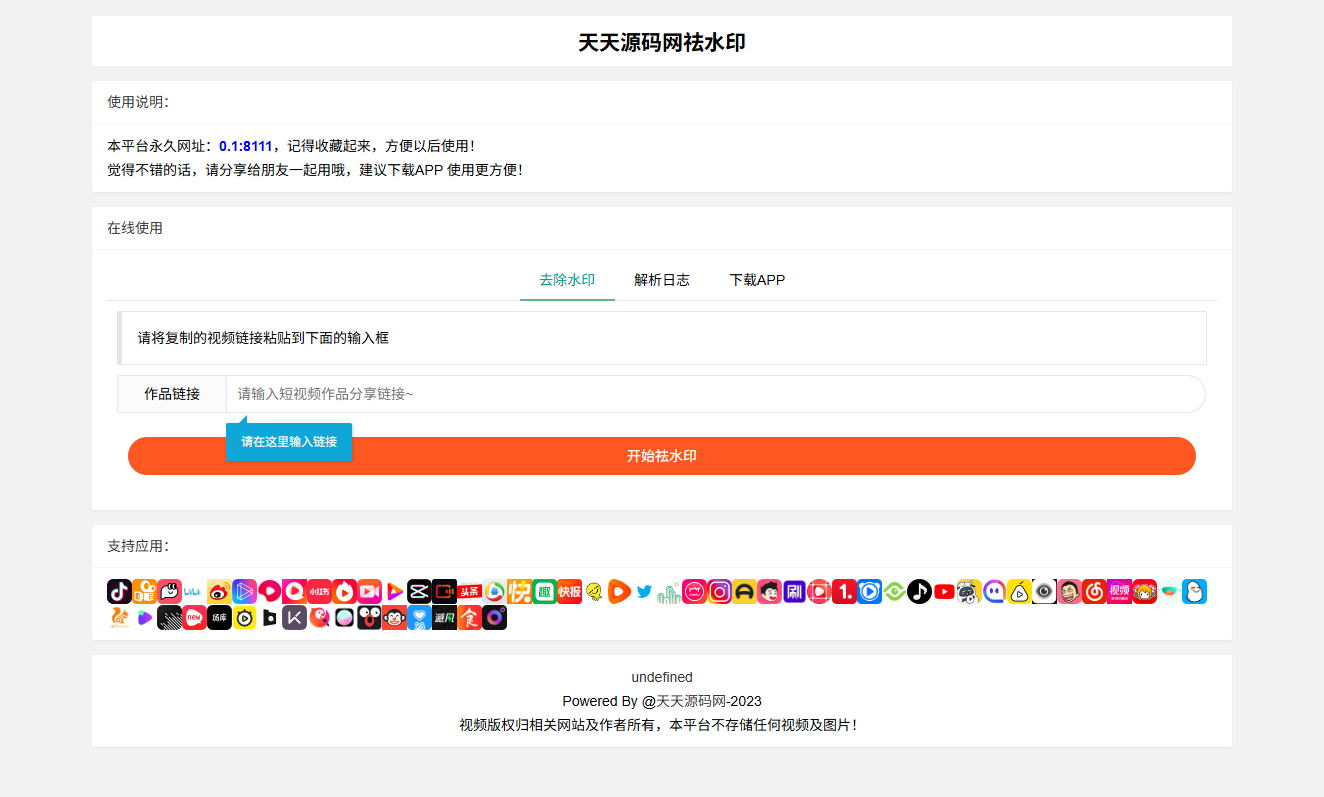Open the Twitter bird icon
The width and height of the screenshot is (1324, 797).
[643, 591]
